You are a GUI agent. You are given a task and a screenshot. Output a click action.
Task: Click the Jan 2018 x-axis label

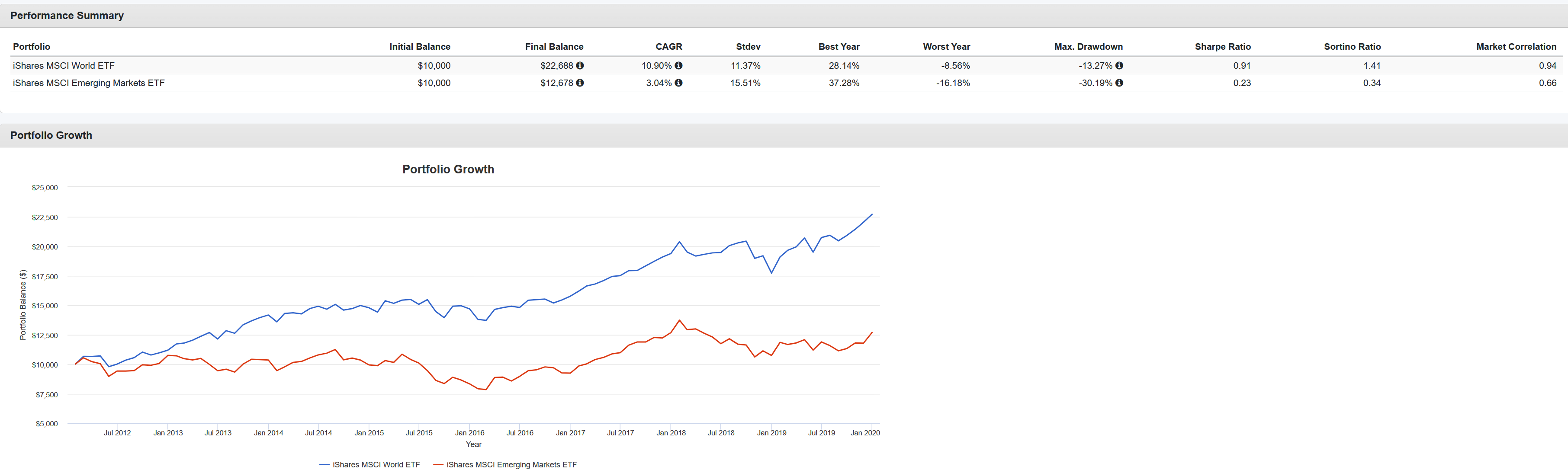tap(671, 433)
